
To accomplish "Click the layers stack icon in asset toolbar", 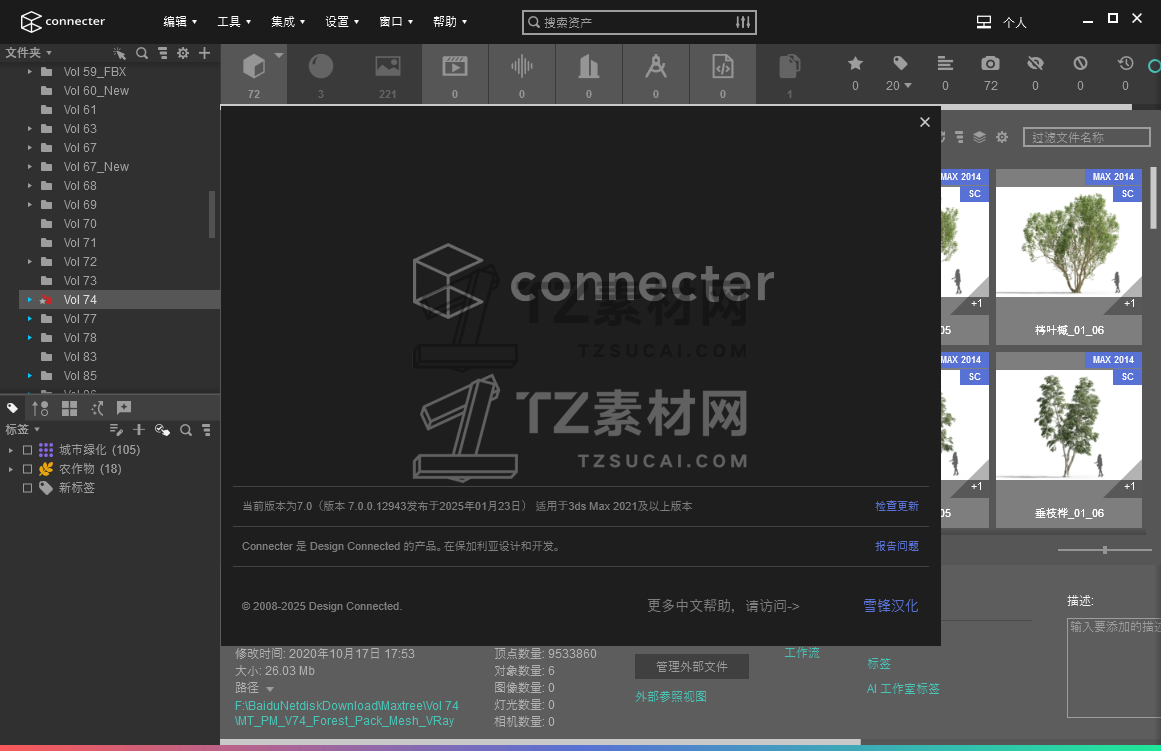I will pos(980,137).
